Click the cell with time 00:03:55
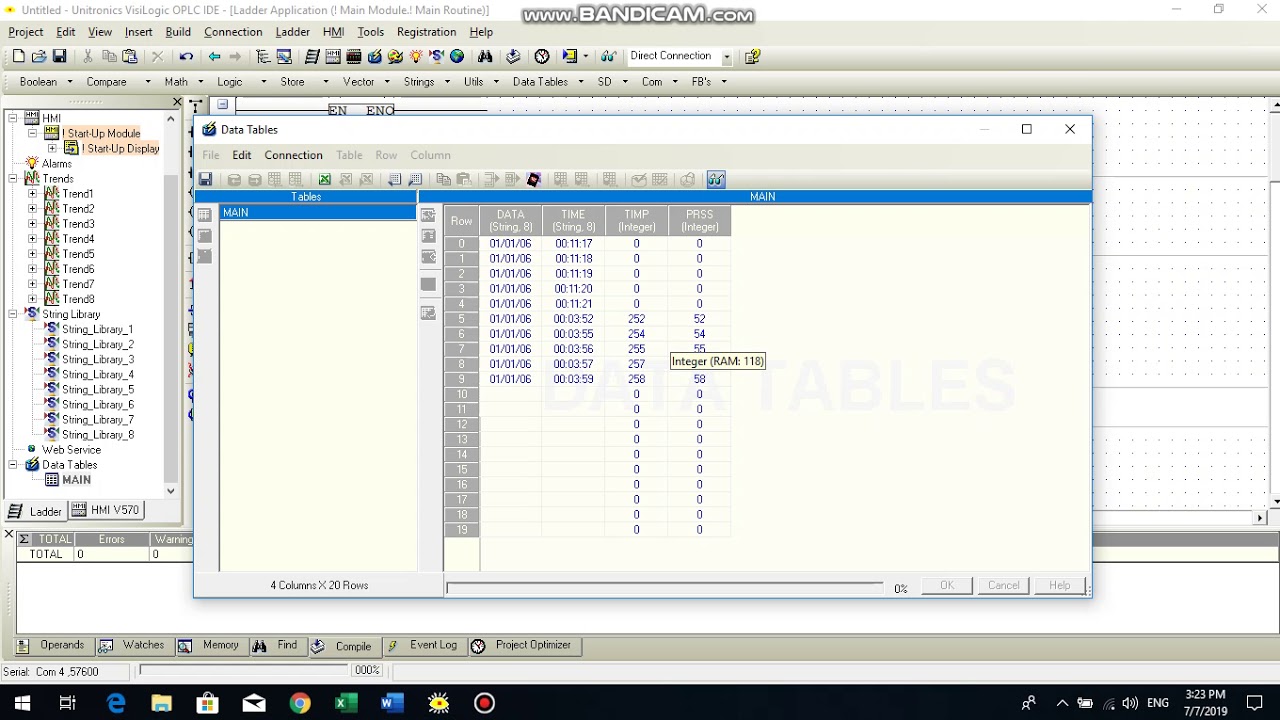The width and height of the screenshot is (1280, 720). pyautogui.click(x=573, y=334)
